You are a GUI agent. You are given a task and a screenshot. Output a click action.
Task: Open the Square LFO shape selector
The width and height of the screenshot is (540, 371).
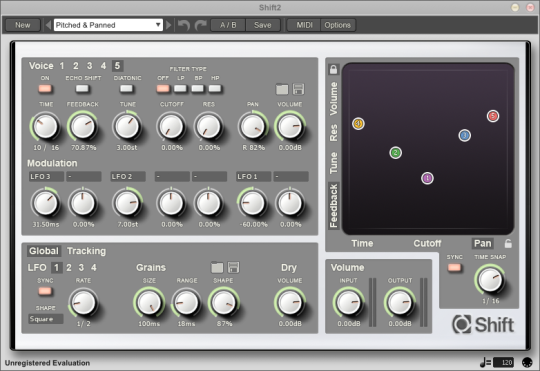click(45, 319)
